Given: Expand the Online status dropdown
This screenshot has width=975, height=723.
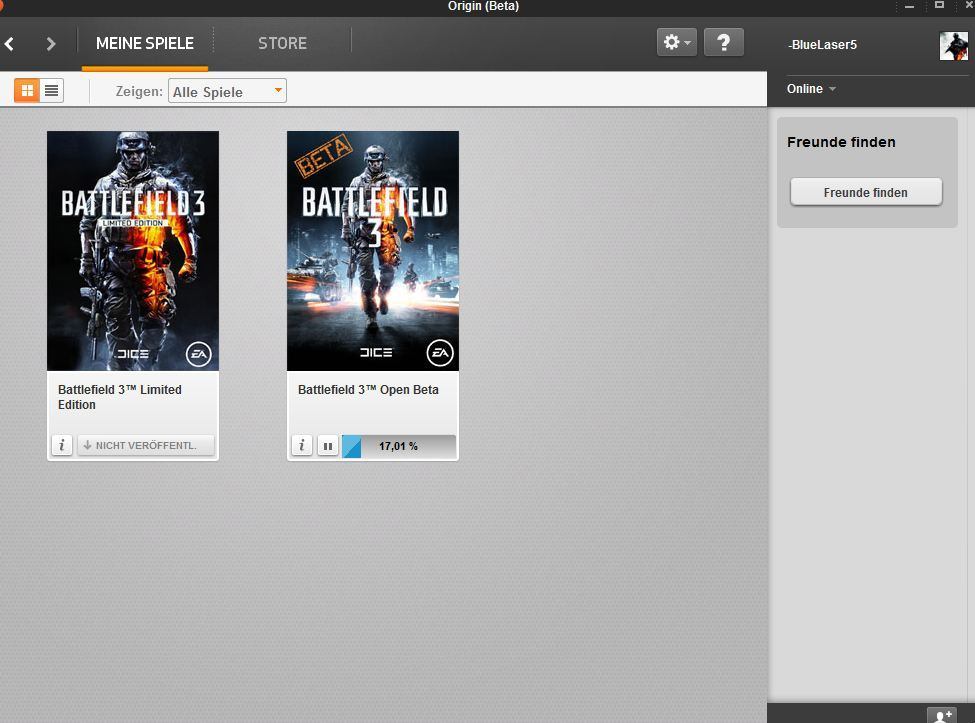Looking at the screenshot, I should 811,88.
